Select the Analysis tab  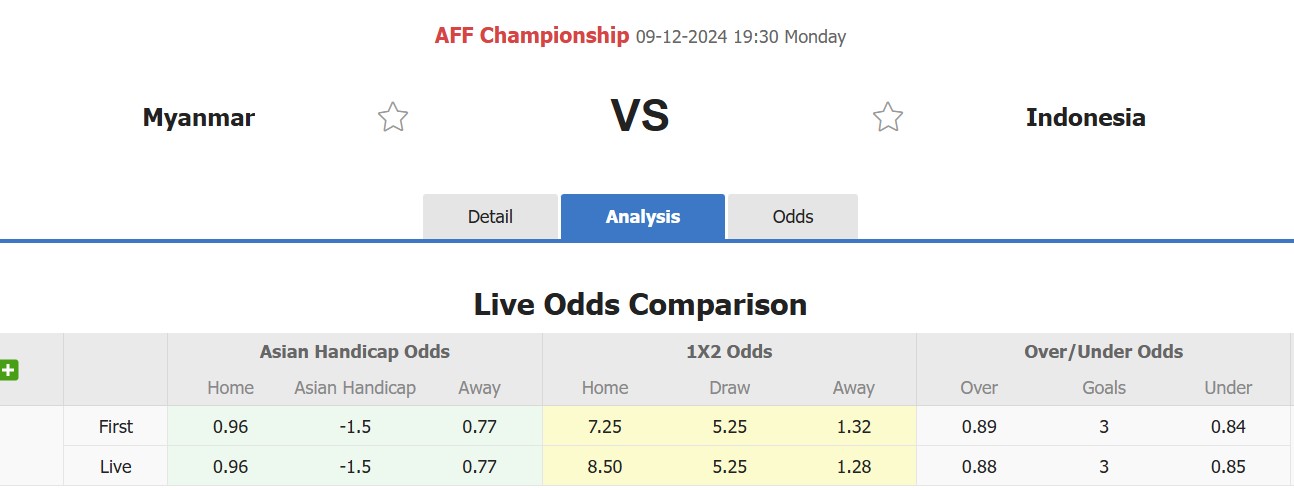click(643, 217)
